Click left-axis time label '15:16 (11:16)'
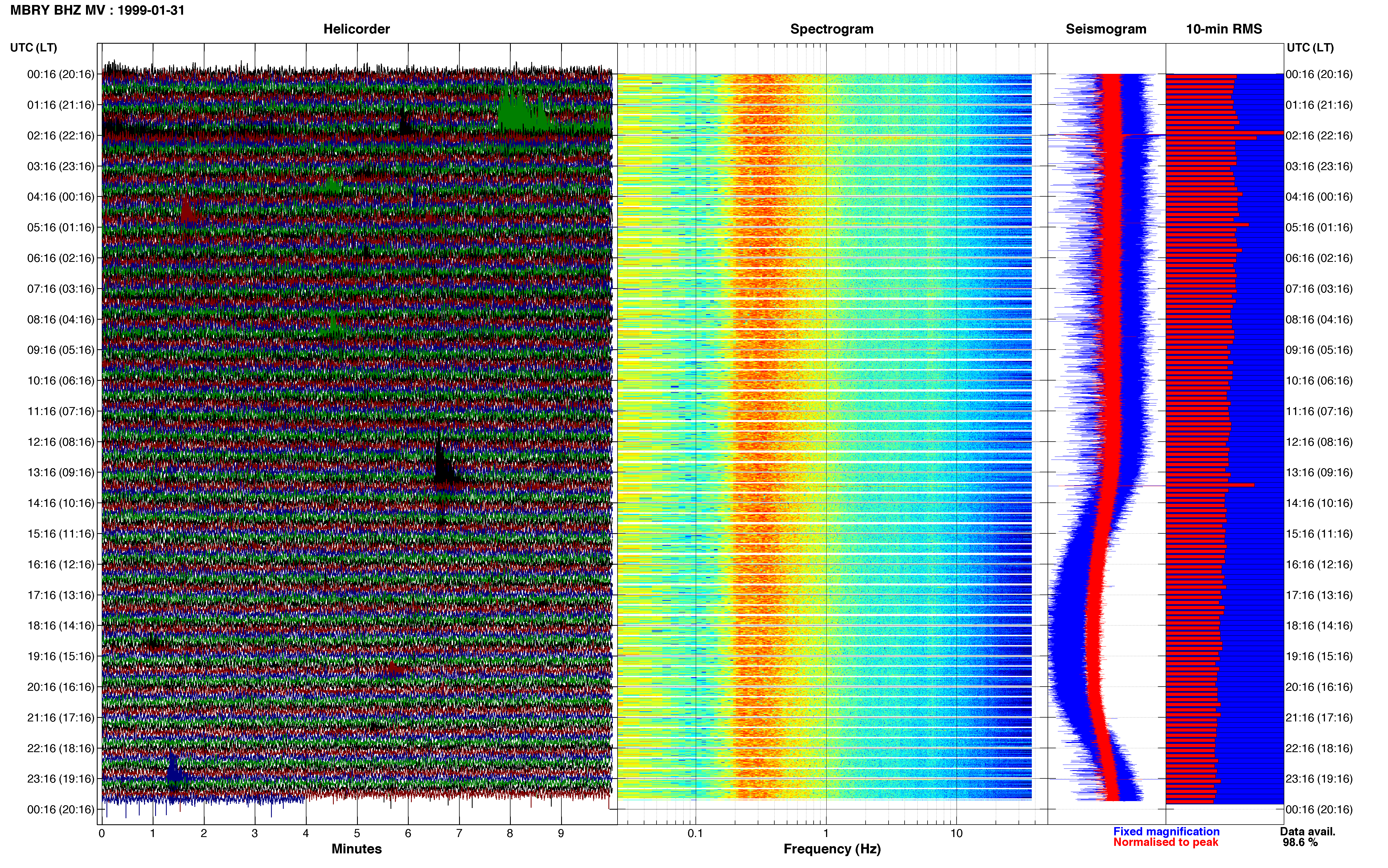This screenshot has width=1388, height=868. 61,534
